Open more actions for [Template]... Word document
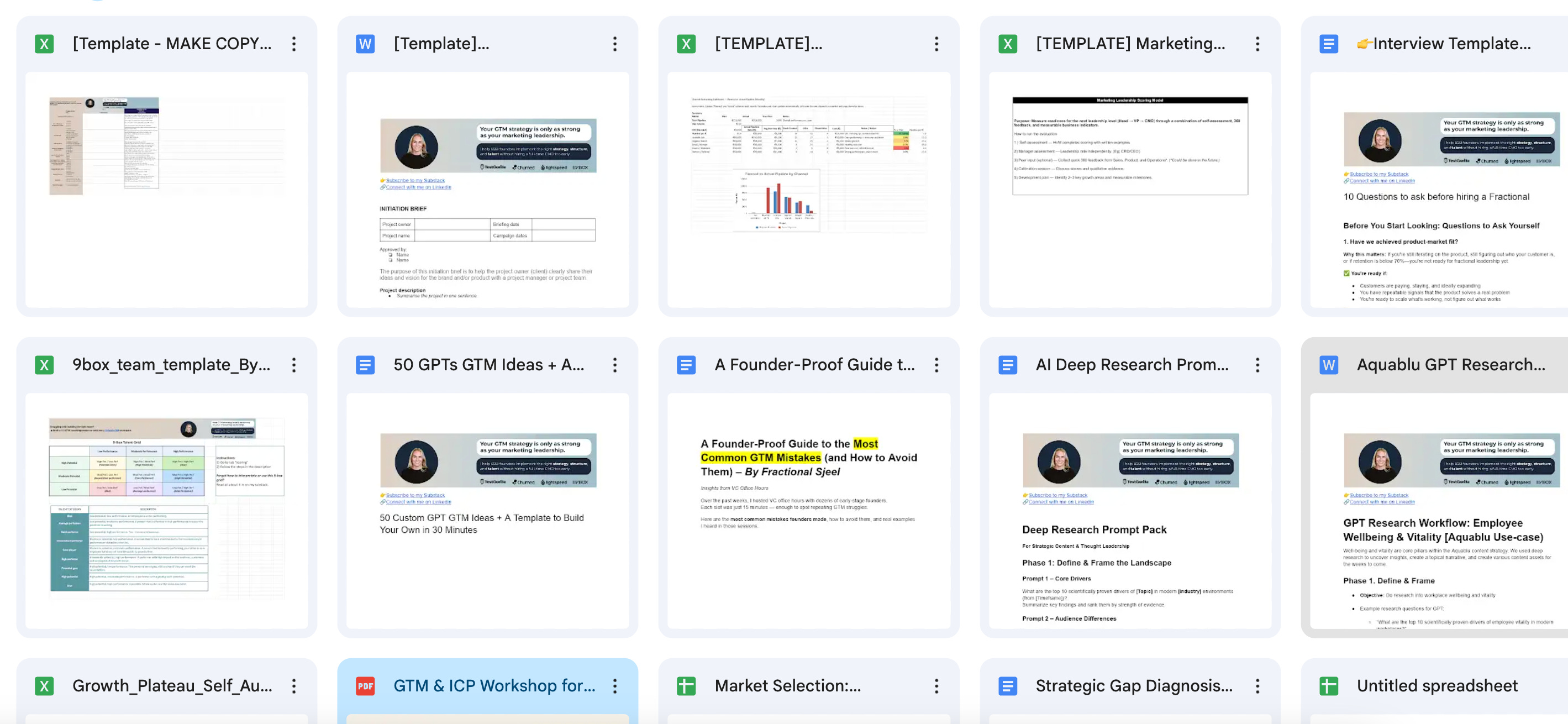 point(615,44)
